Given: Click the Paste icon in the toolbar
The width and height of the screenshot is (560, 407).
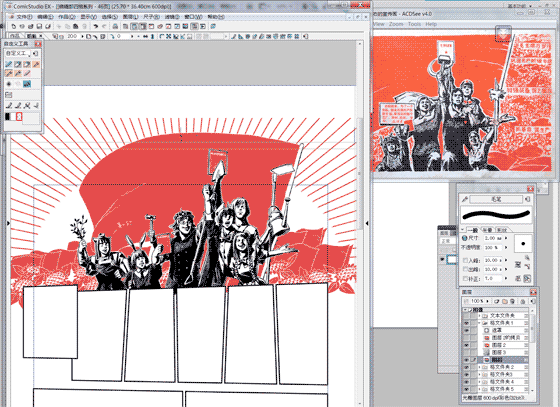Looking at the screenshot, I should tap(76, 26).
